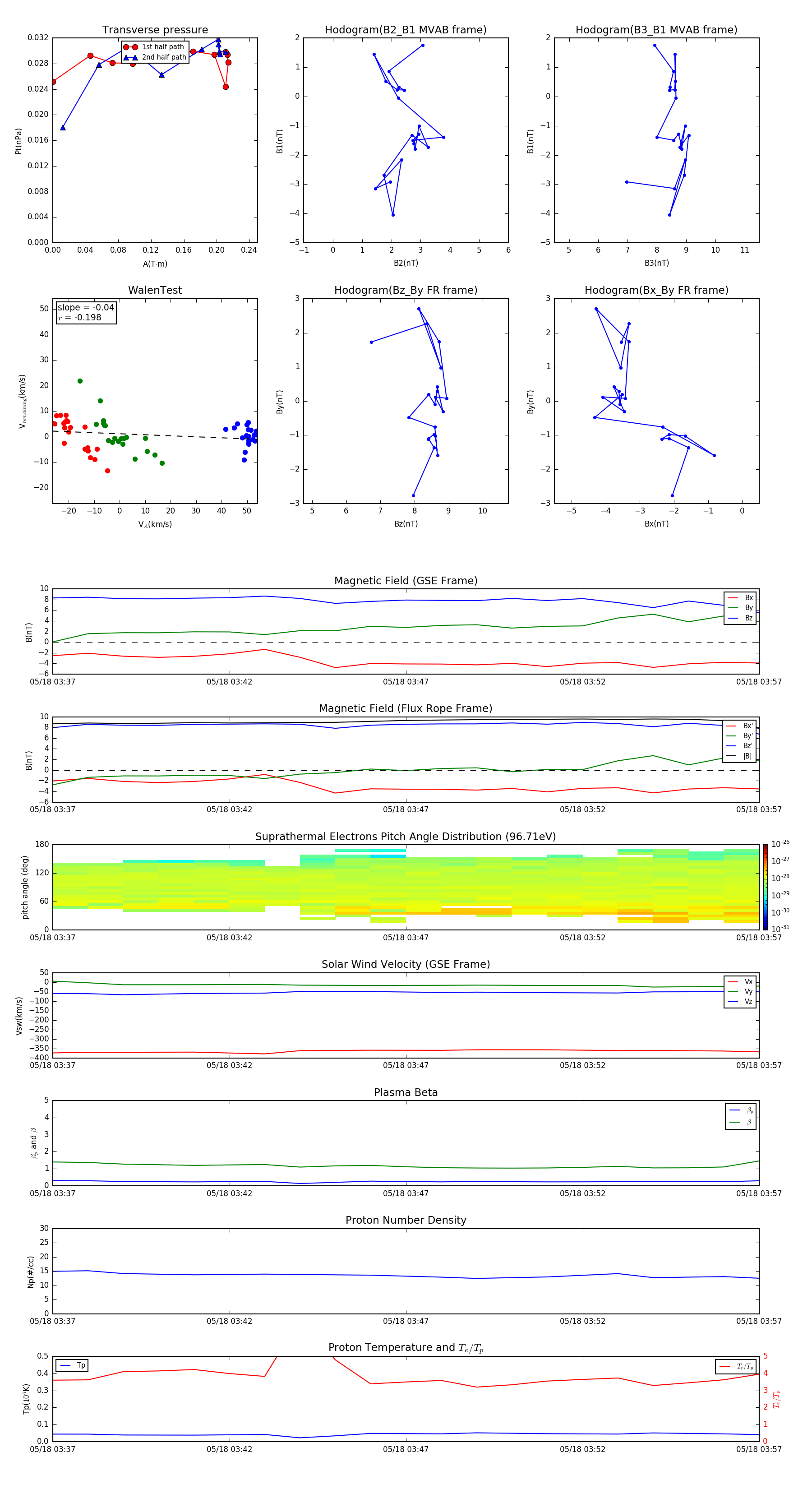Image resolution: width=812 pixels, height=1489 pixels.
Task: Click the "WalenTest" plot title
Action: (x=155, y=290)
